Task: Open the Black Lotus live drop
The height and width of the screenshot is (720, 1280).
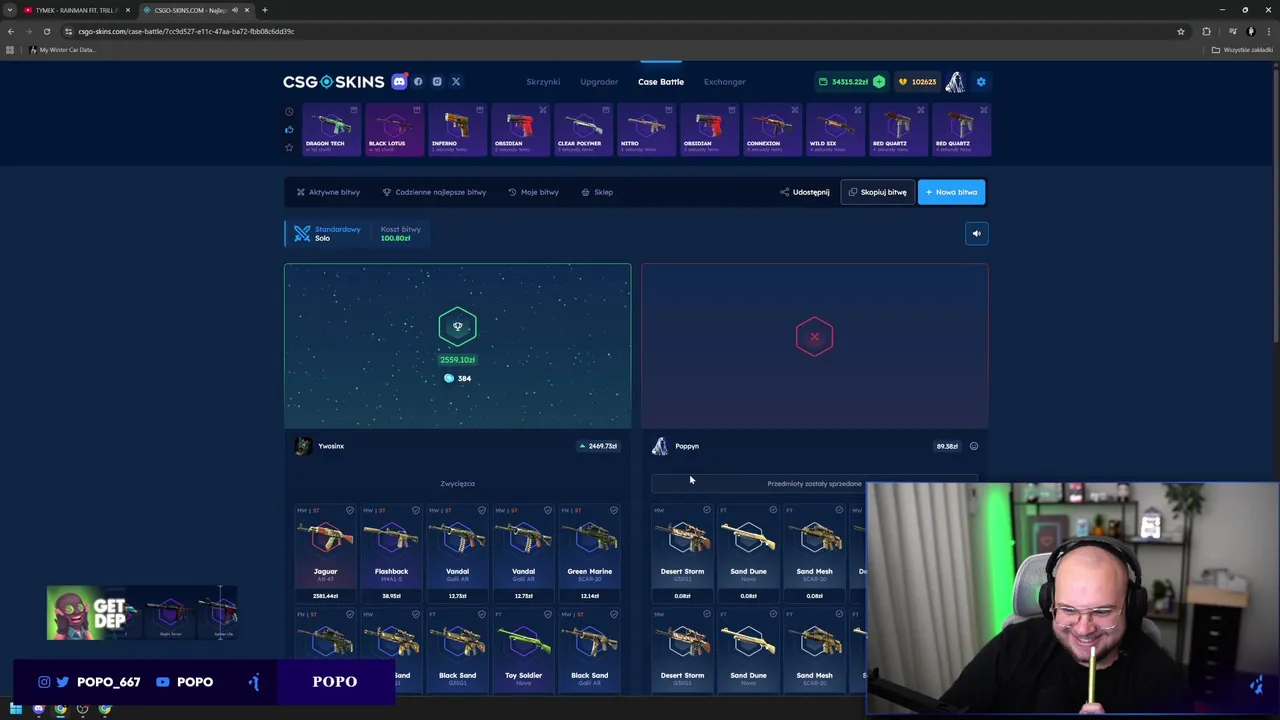Action: [394, 130]
